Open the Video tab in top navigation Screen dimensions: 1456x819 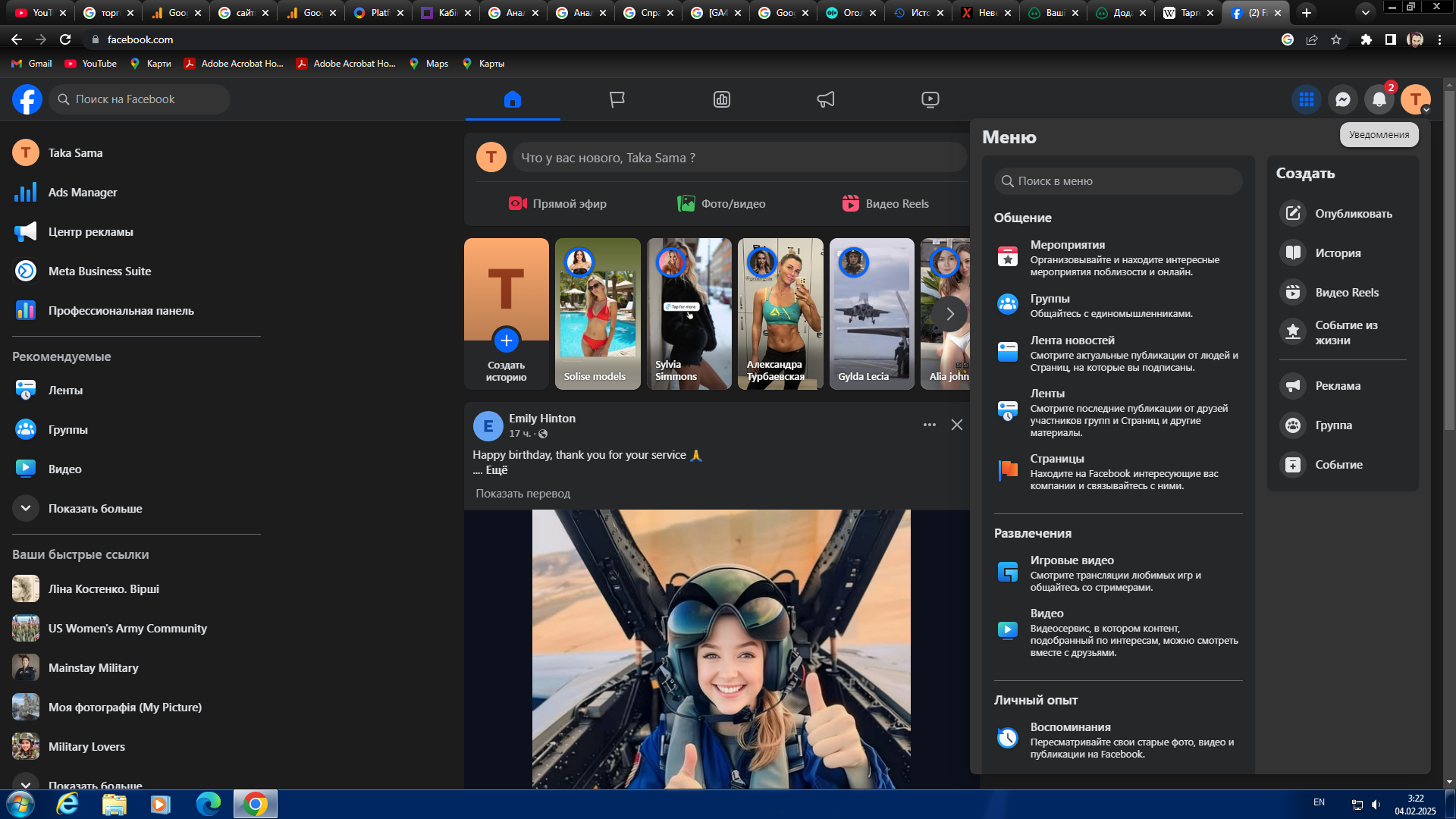click(930, 99)
